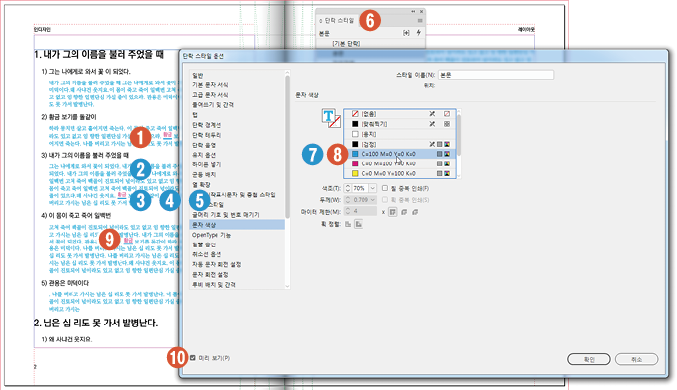
Task: Click the miter join icon
Action: 392,212
